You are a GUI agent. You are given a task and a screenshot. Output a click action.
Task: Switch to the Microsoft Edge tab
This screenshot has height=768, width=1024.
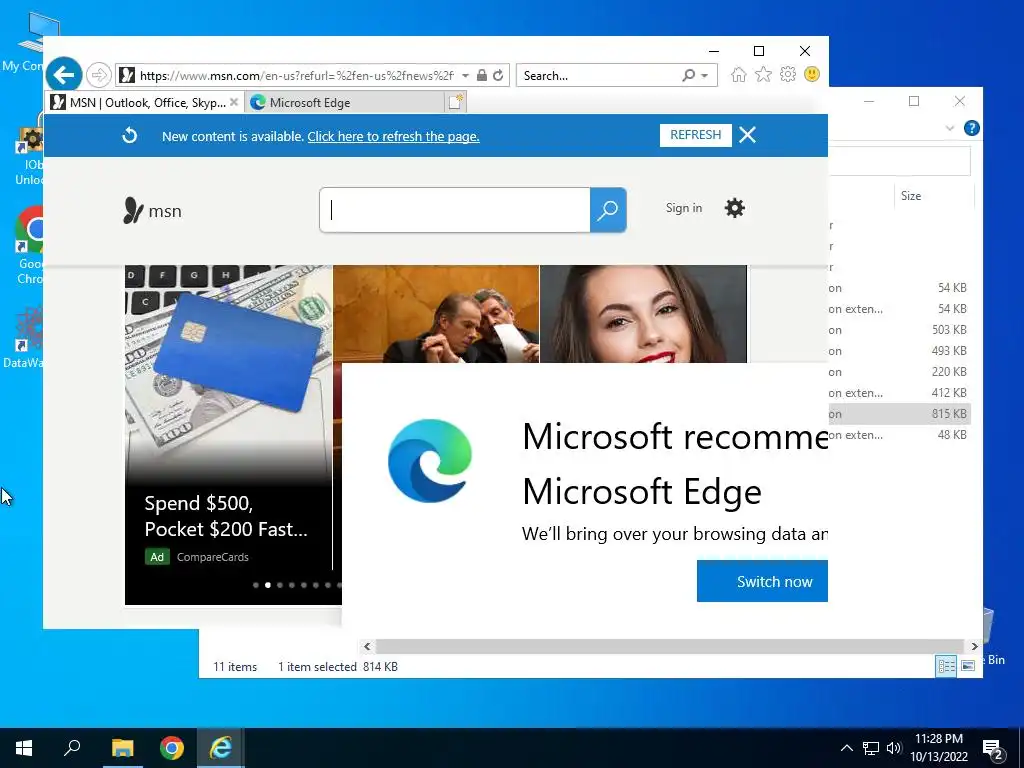[x=346, y=103]
